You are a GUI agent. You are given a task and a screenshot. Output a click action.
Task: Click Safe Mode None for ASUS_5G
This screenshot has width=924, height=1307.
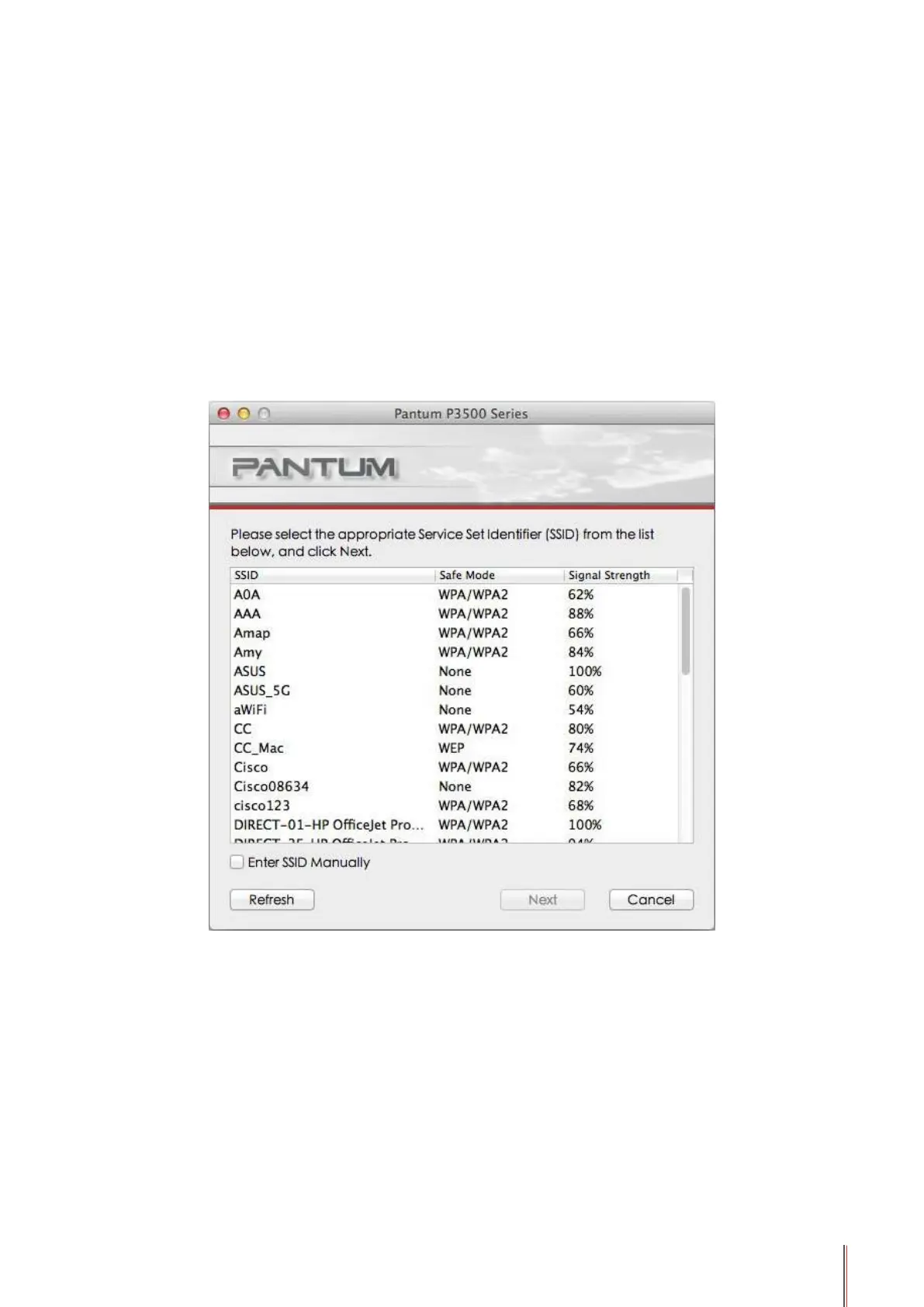point(455,691)
